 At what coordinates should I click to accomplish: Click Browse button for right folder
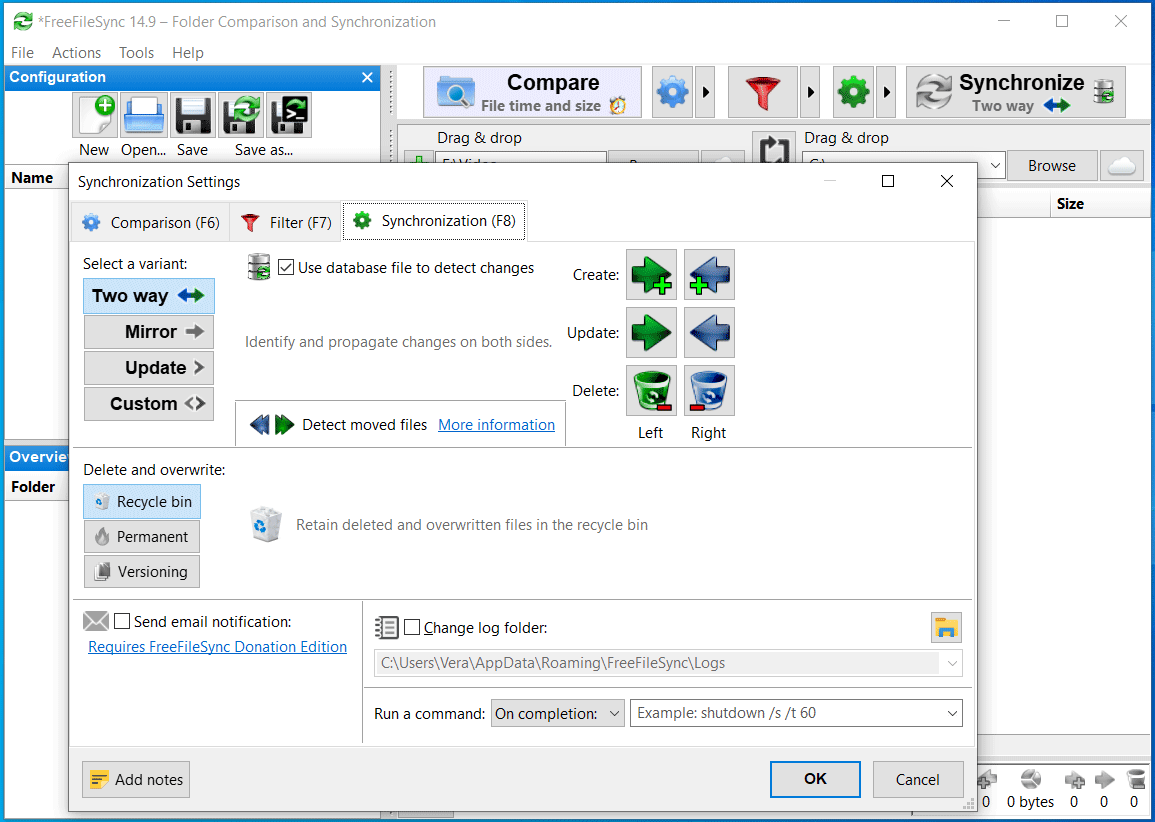[x=1051, y=166]
